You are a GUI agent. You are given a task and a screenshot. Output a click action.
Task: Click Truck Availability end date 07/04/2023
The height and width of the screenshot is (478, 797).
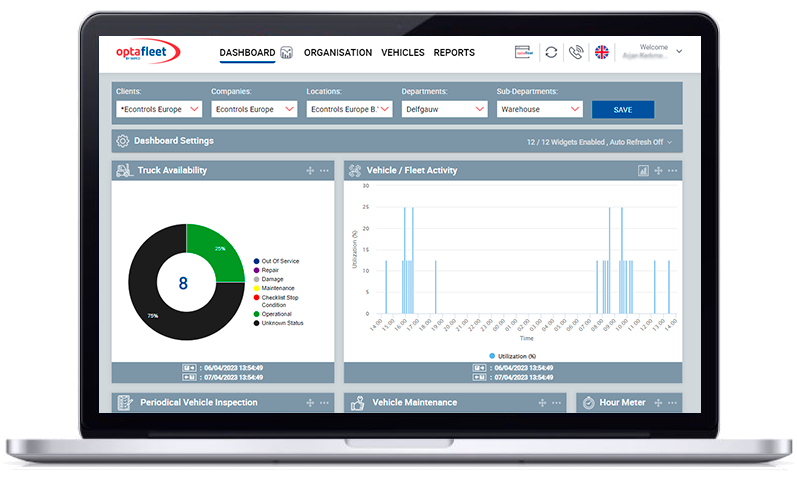click(233, 377)
